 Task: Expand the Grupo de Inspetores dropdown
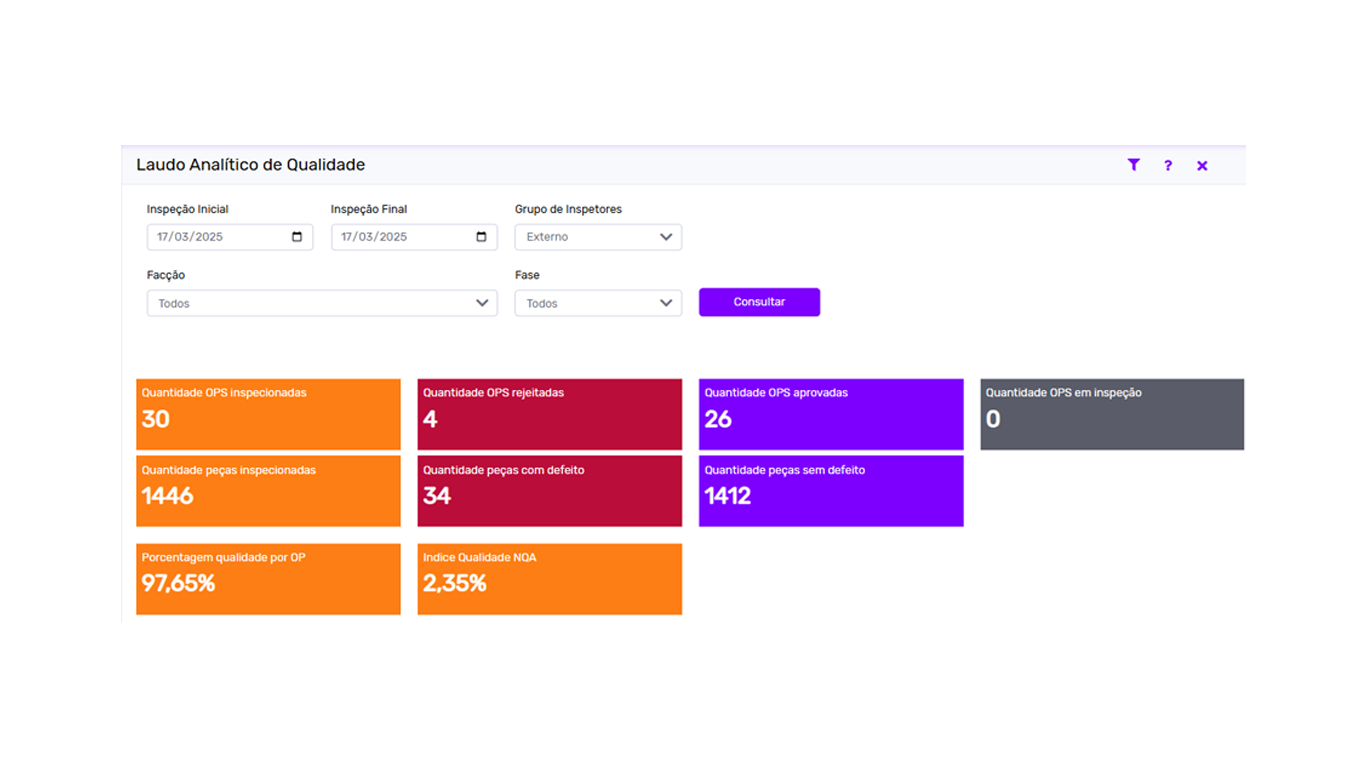tap(598, 237)
